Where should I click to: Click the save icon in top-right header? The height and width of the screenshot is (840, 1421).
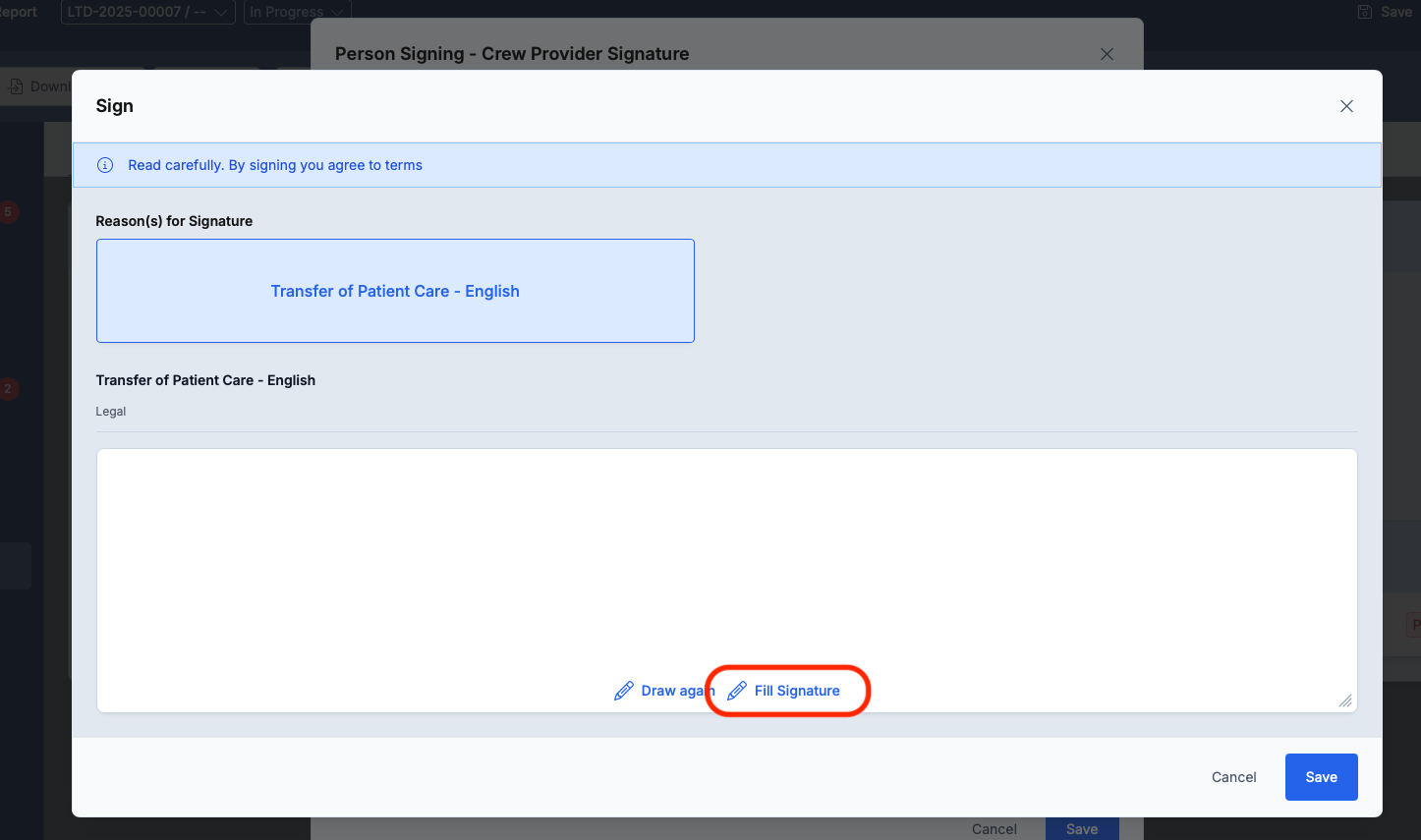[1364, 12]
